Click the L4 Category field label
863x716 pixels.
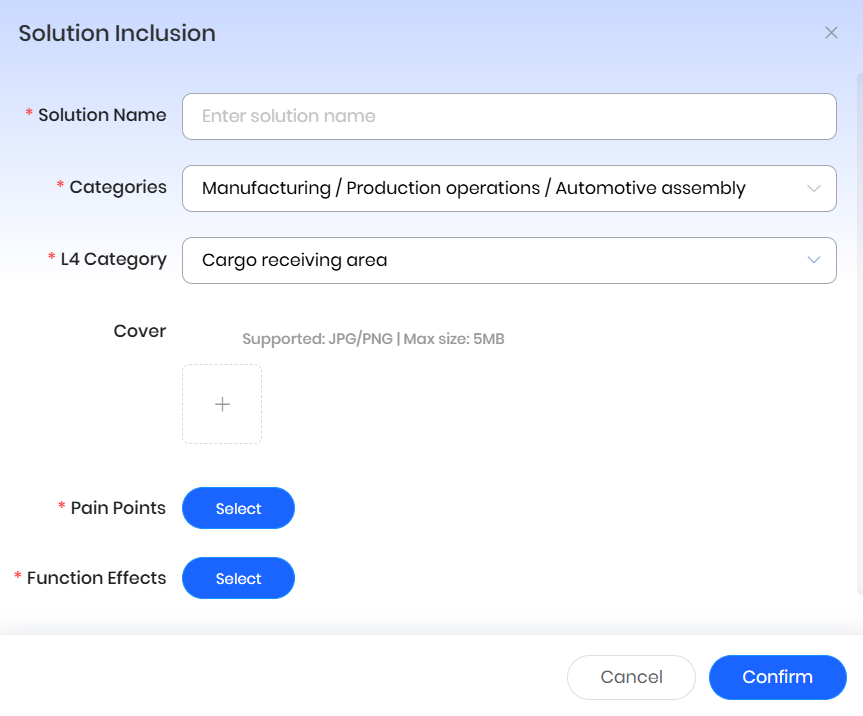click(x=113, y=259)
